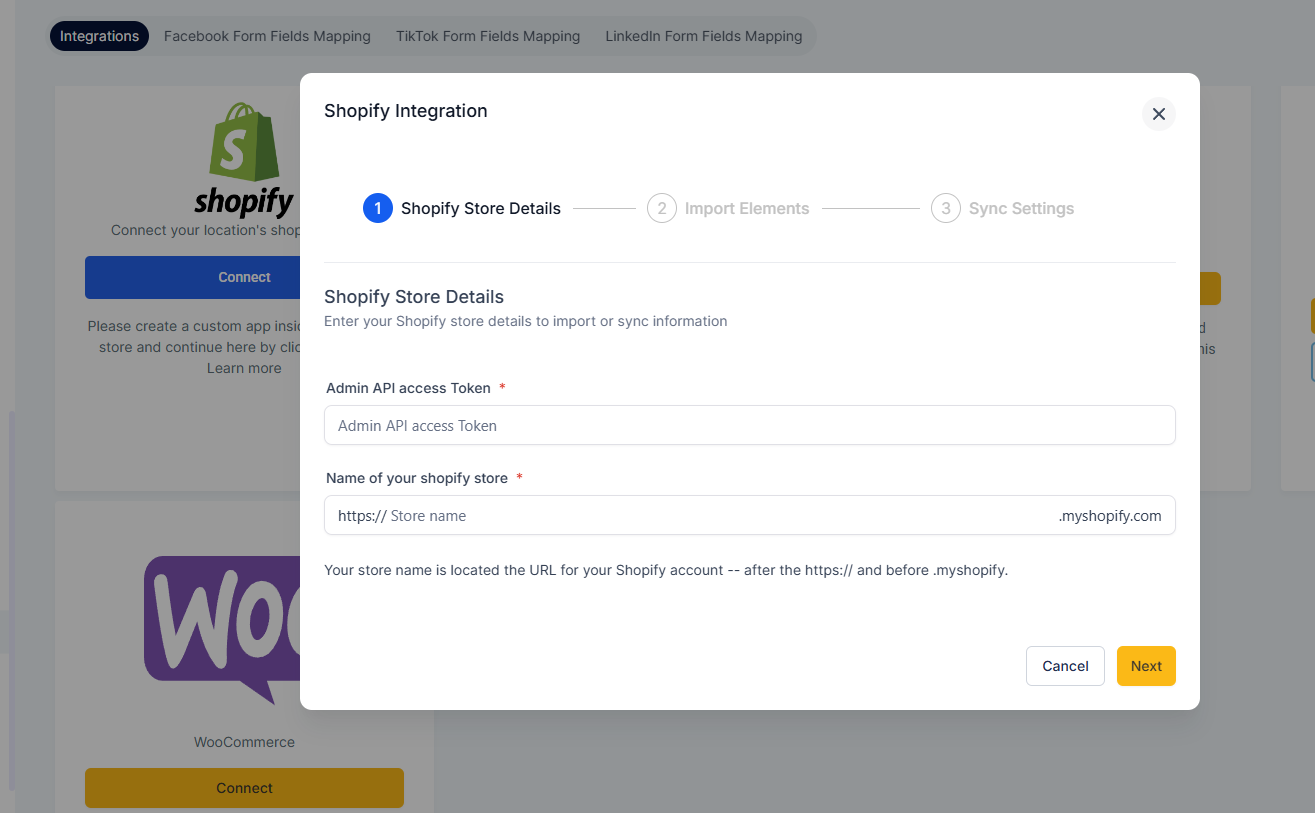The height and width of the screenshot is (813, 1315).
Task: Select step 2 circle for Import Elements
Action: 662,209
